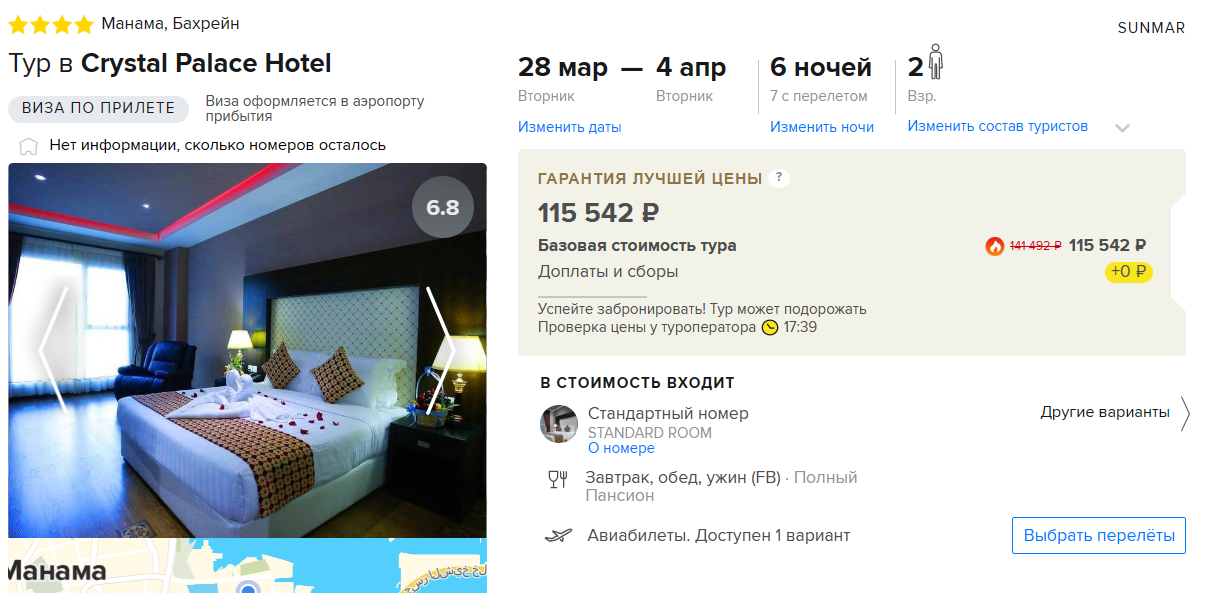Click the airplane tickets icon
1212x593 pixels.
click(558, 536)
